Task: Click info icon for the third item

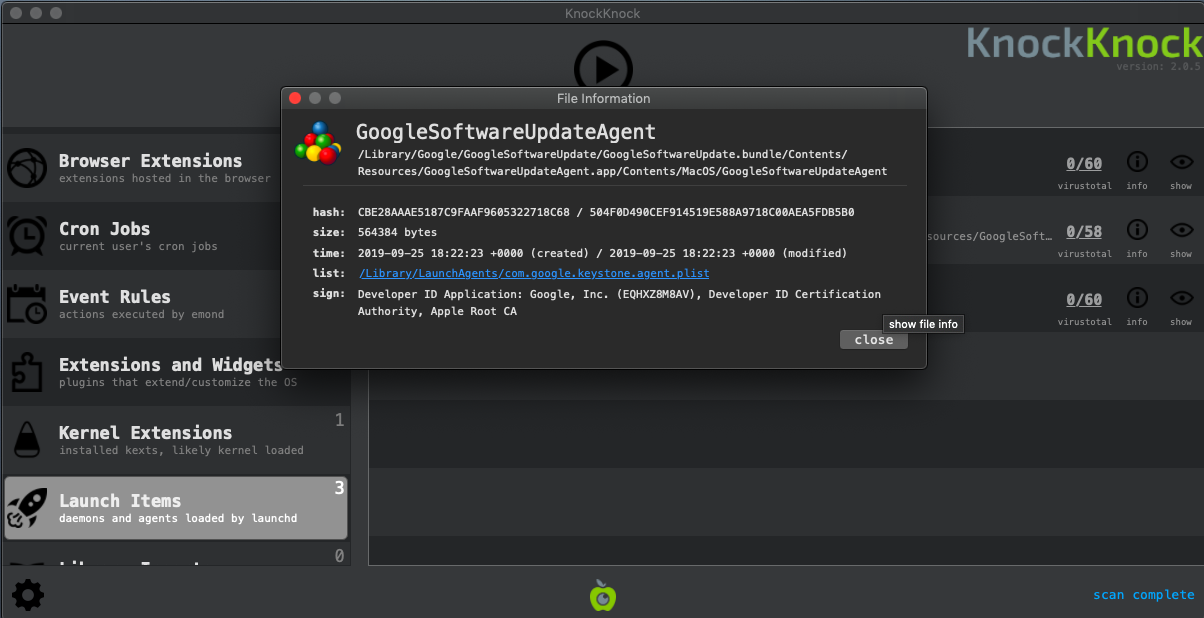Action: (x=1137, y=298)
